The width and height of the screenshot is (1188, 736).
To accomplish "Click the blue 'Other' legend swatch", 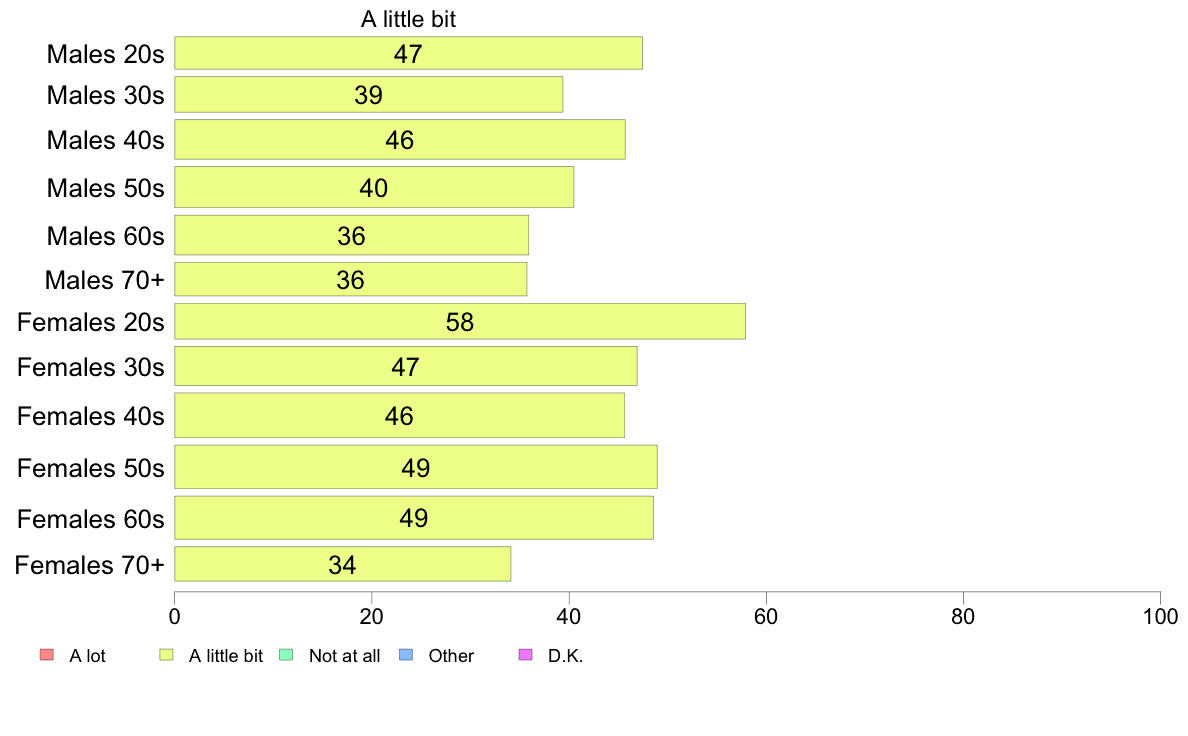I will pos(406,655).
